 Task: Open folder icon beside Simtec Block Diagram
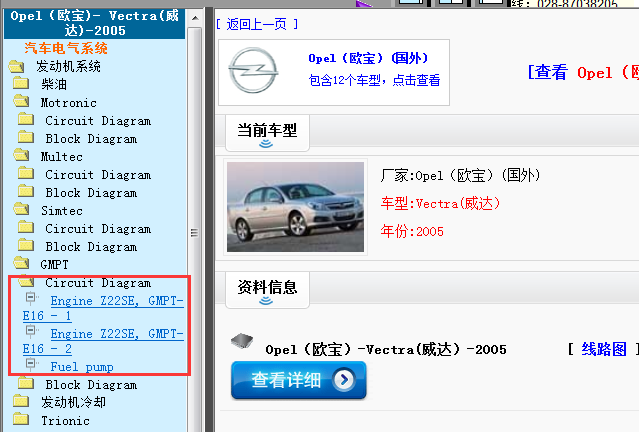tap(26, 245)
